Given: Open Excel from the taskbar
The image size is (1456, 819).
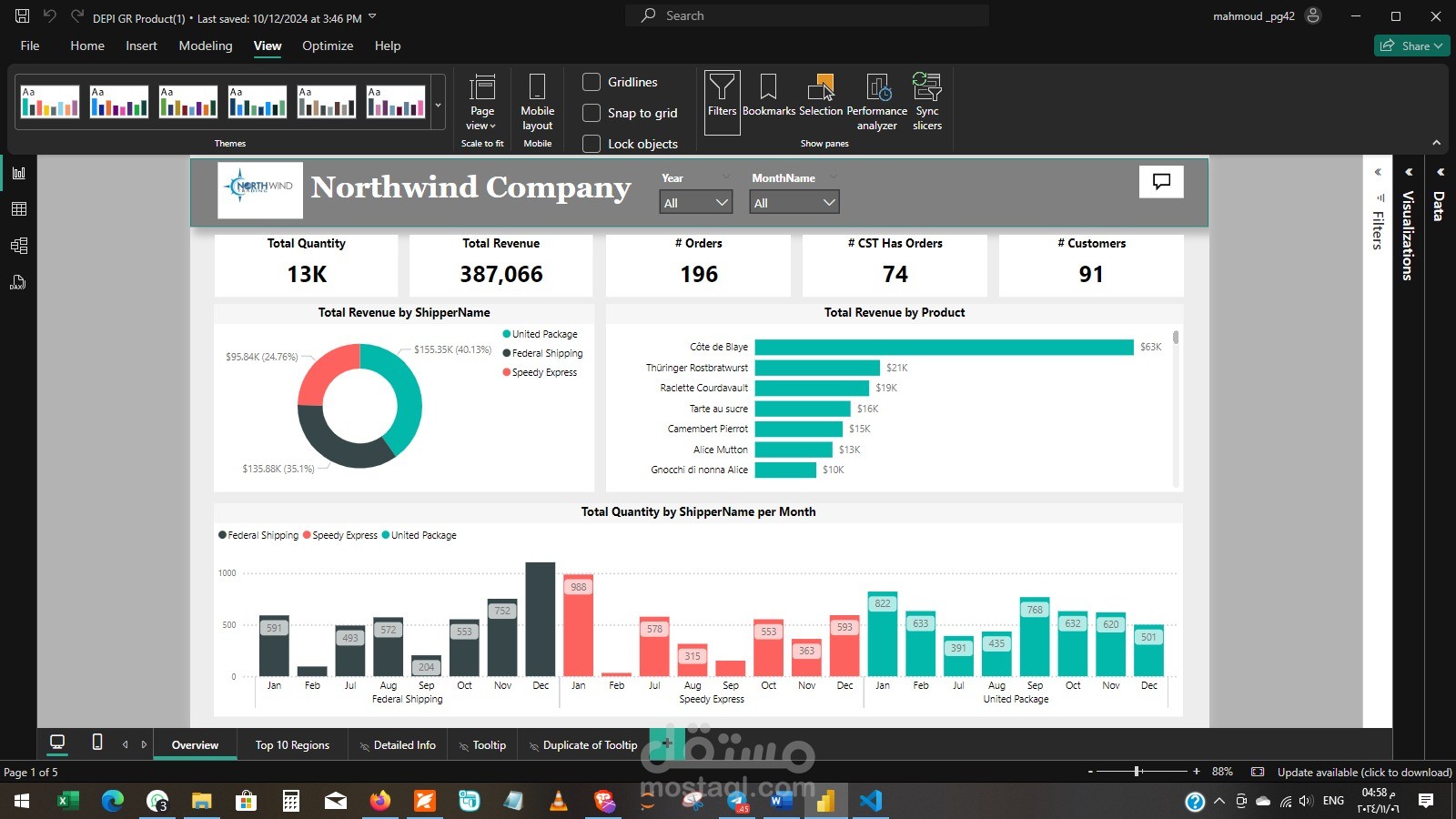Looking at the screenshot, I should coord(67,801).
